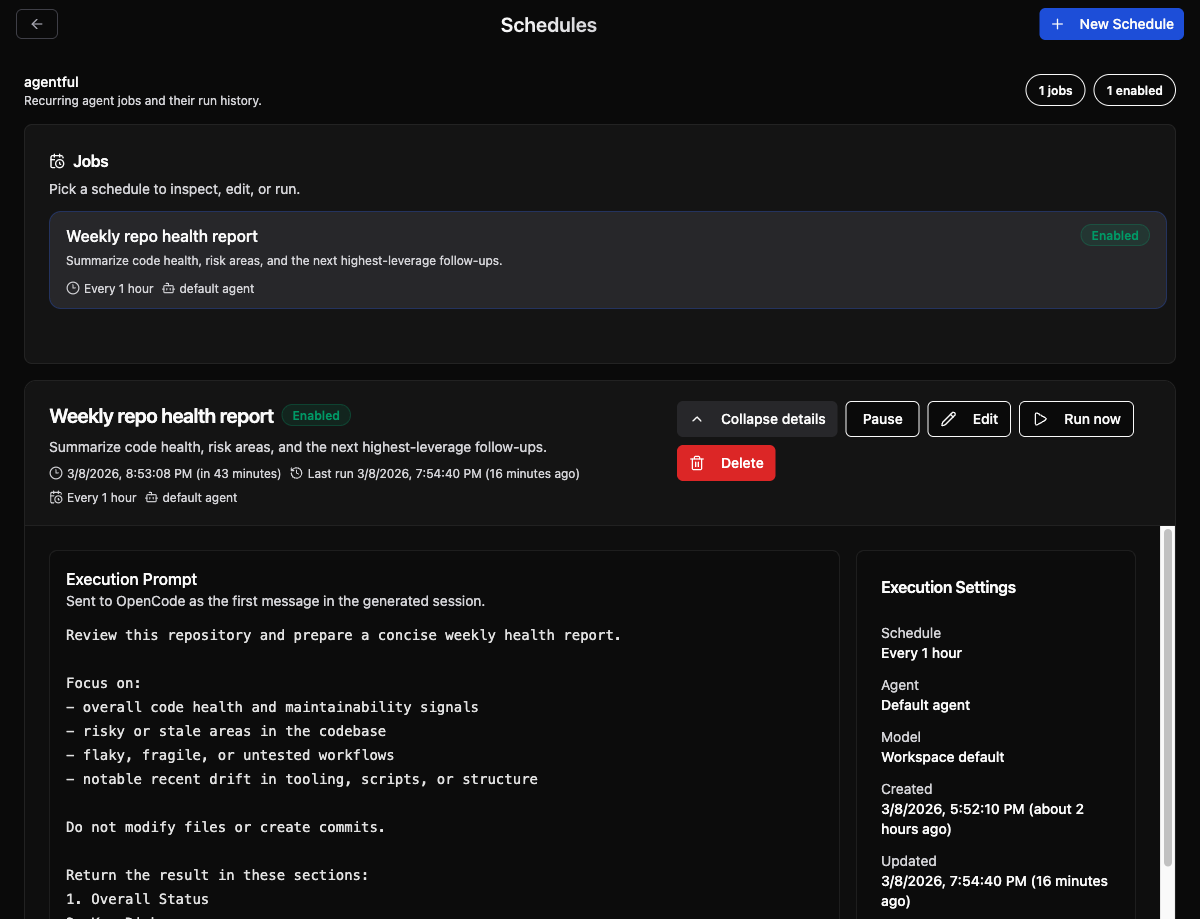Create a New Schedule
Image resolution: width=1200 pixels, height=919 pixels.
[x=1111, y=24]
